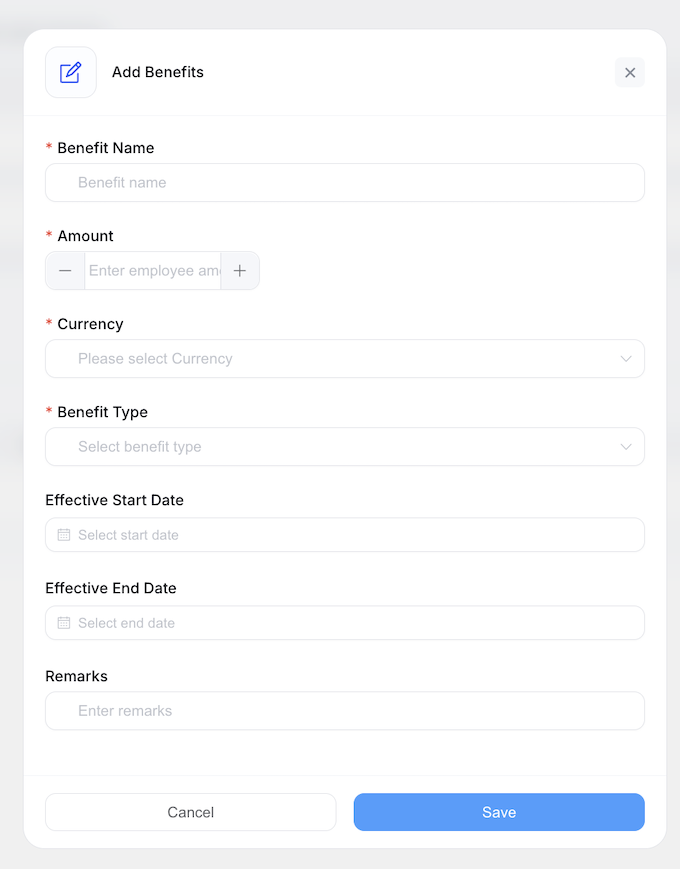The width and height of the screenshot is (680, 869).
Task: Open the Please select Currency combo box
Action: (330, 359)
